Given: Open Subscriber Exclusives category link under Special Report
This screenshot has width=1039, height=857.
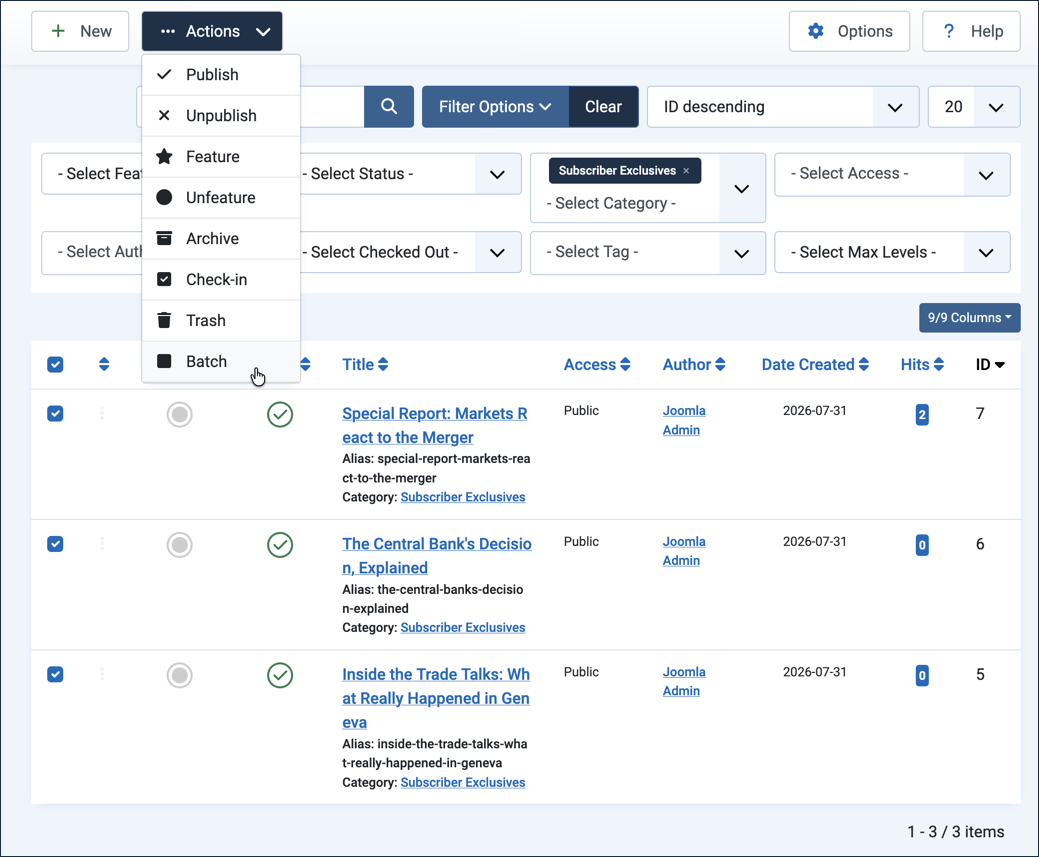Looking at the screenshot, I should 463,497.
